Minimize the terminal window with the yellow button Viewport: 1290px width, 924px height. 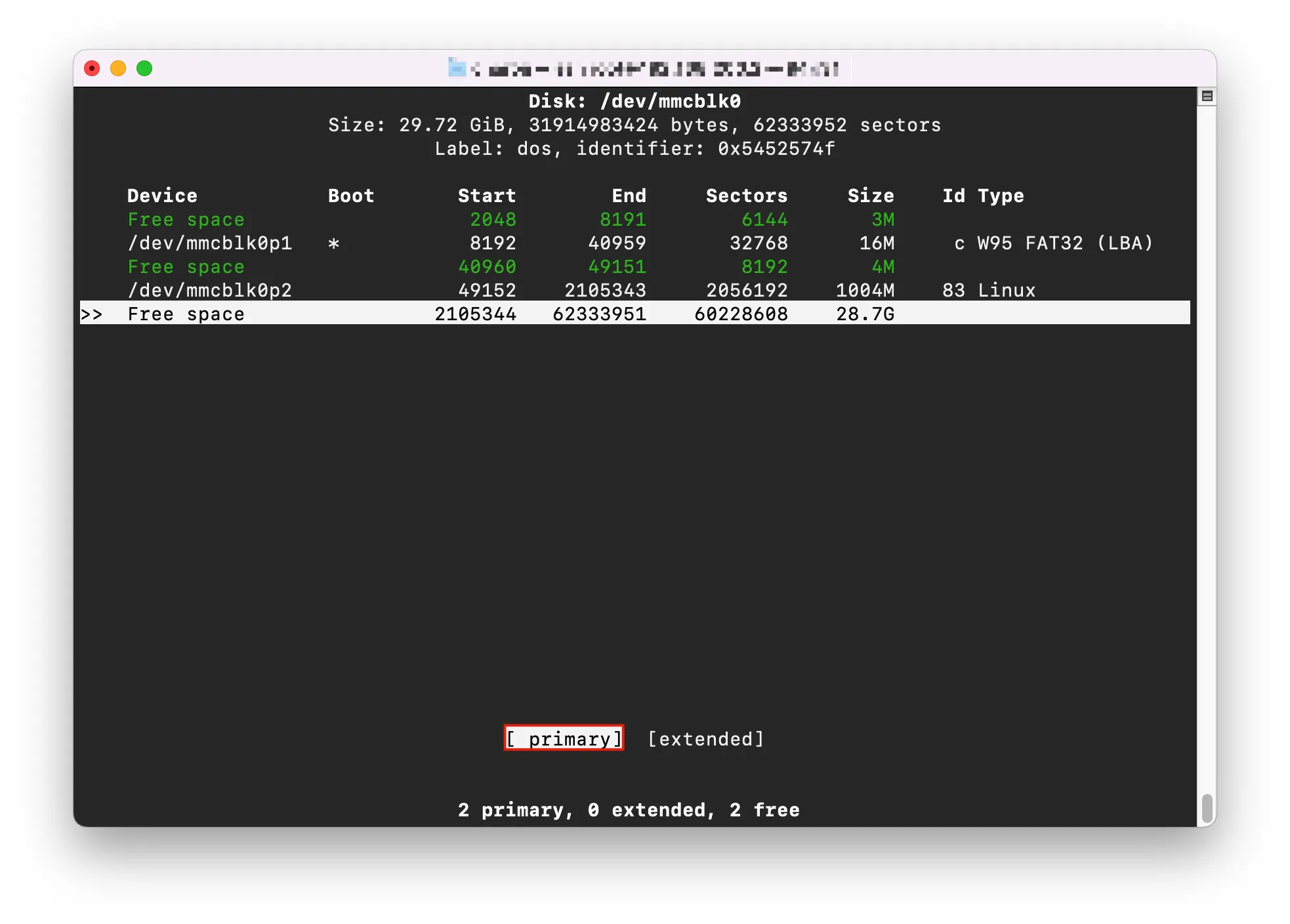(118, 68)
